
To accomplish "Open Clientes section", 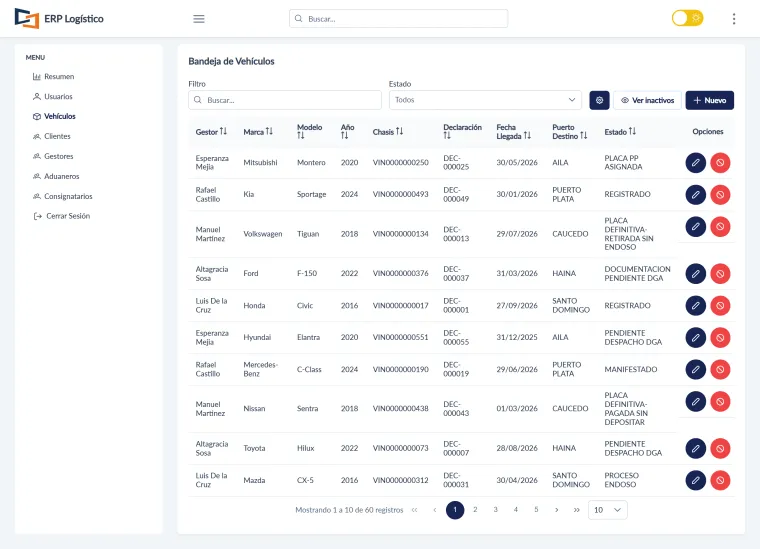I will pos(51,136).
